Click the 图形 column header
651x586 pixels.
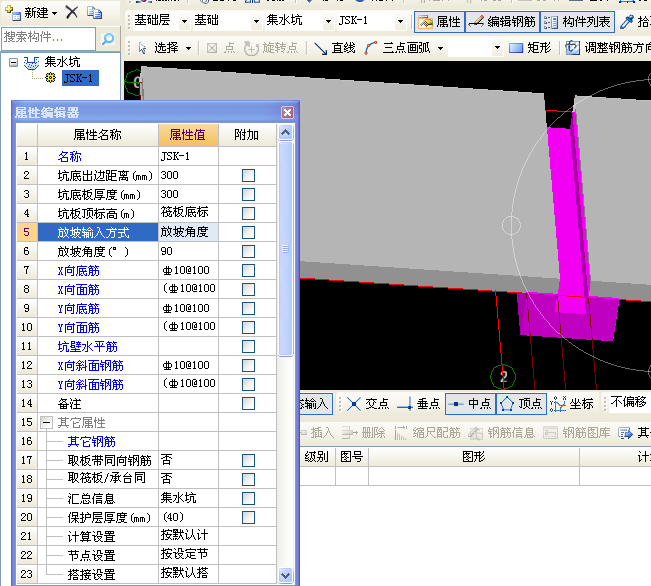[x=474, y=457]
